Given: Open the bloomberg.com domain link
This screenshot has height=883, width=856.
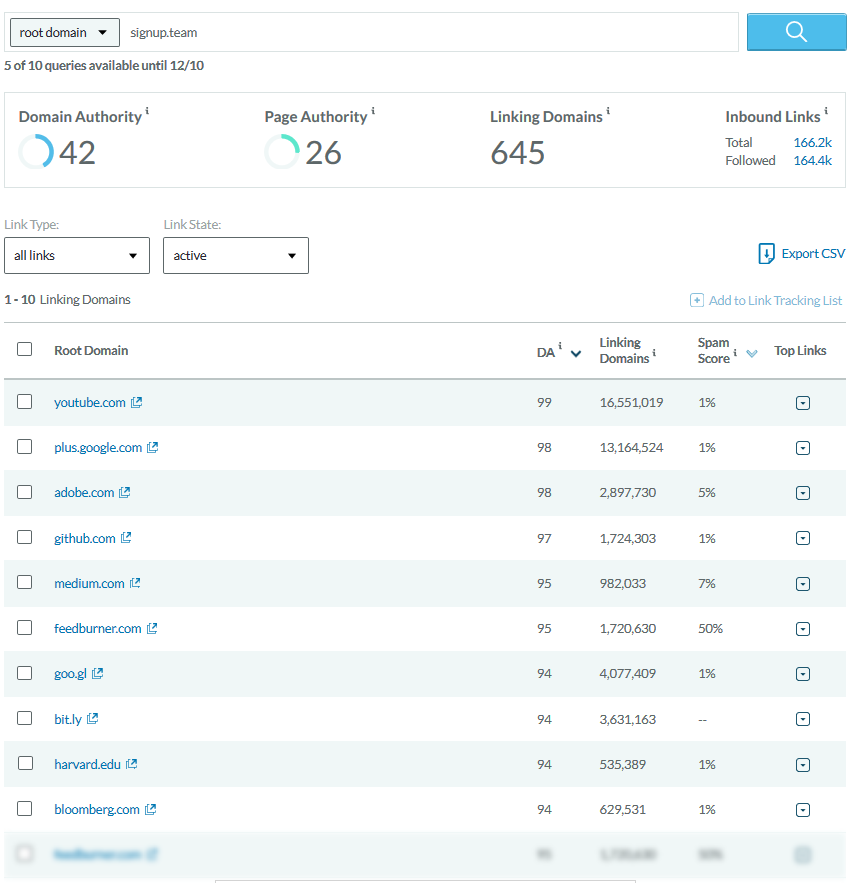Looking at the screenshot, I should (x=97, y=809).
